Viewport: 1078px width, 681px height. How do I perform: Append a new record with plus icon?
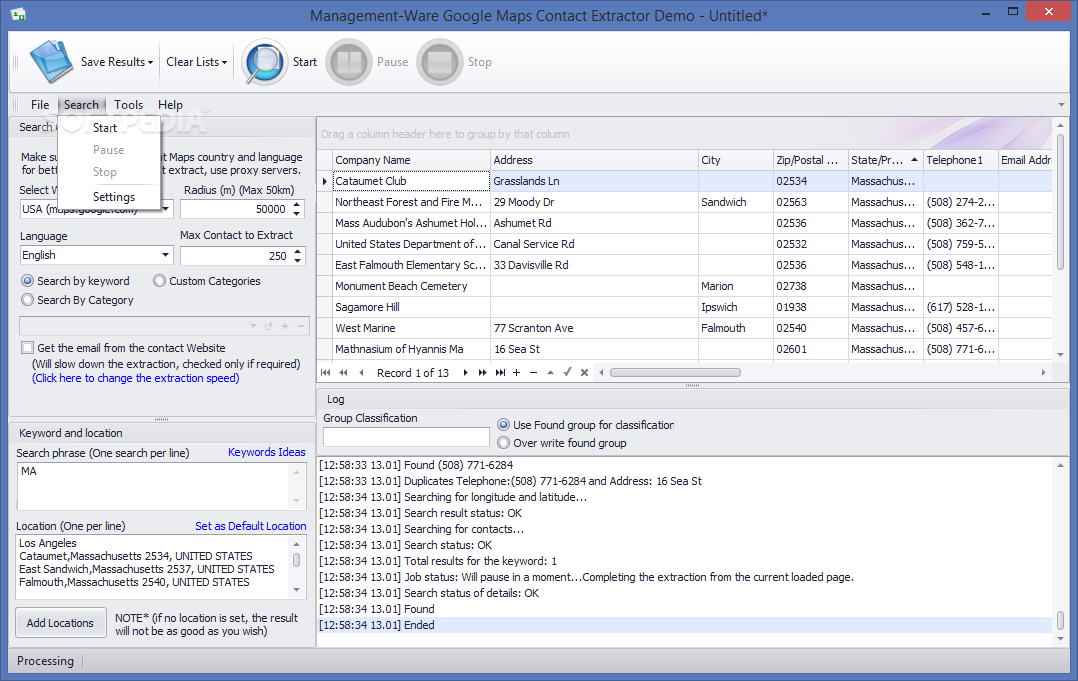516,372
